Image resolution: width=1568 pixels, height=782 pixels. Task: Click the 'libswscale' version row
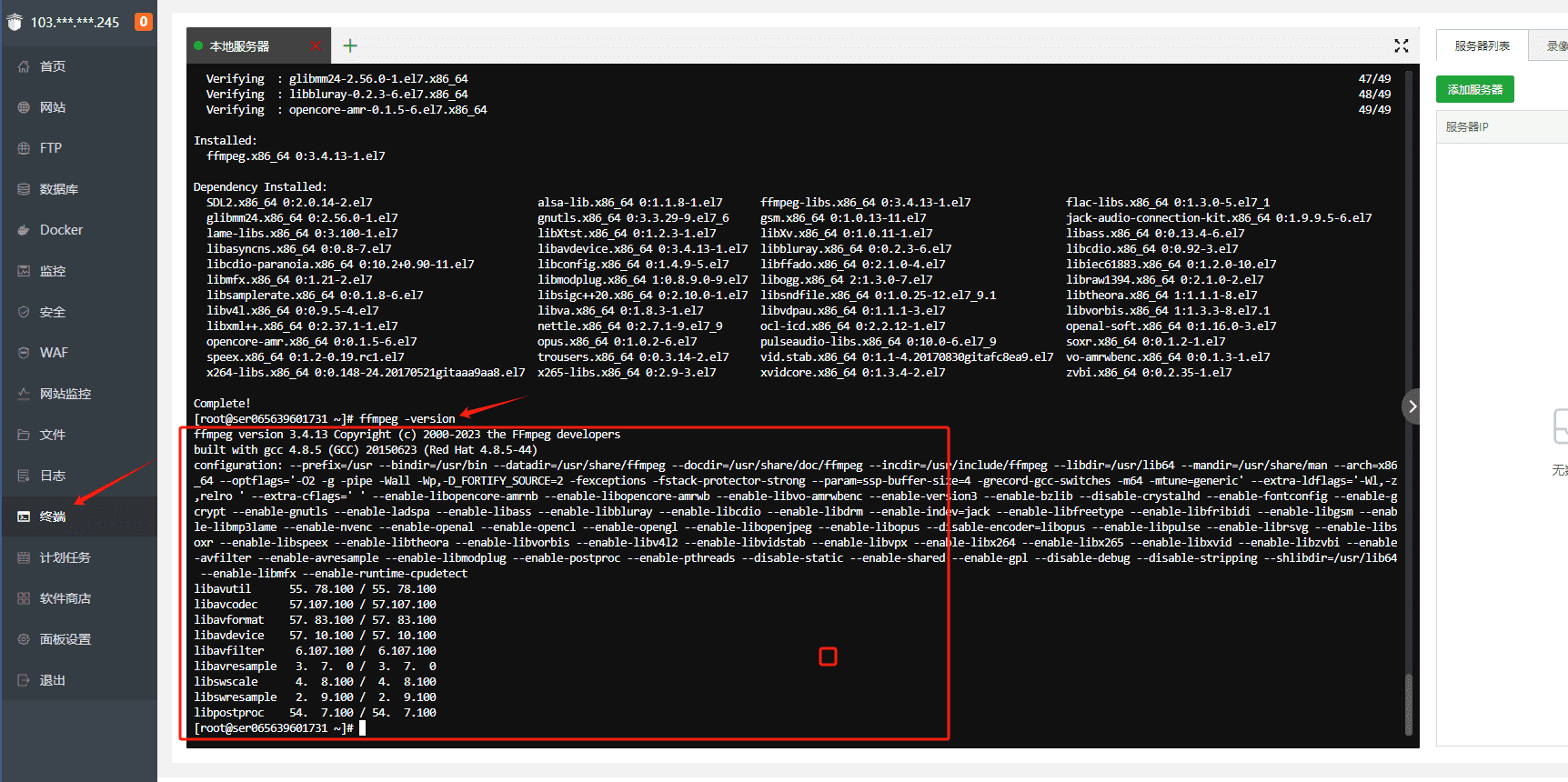[315, 682]
